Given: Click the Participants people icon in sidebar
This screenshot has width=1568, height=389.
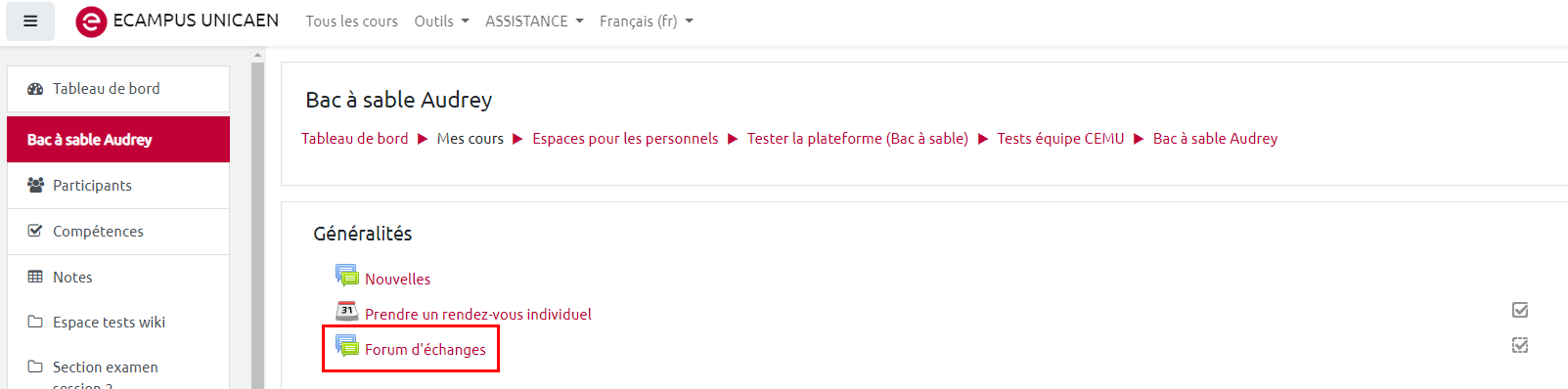Looking at the screenshot, I should (x=35, y=185).
